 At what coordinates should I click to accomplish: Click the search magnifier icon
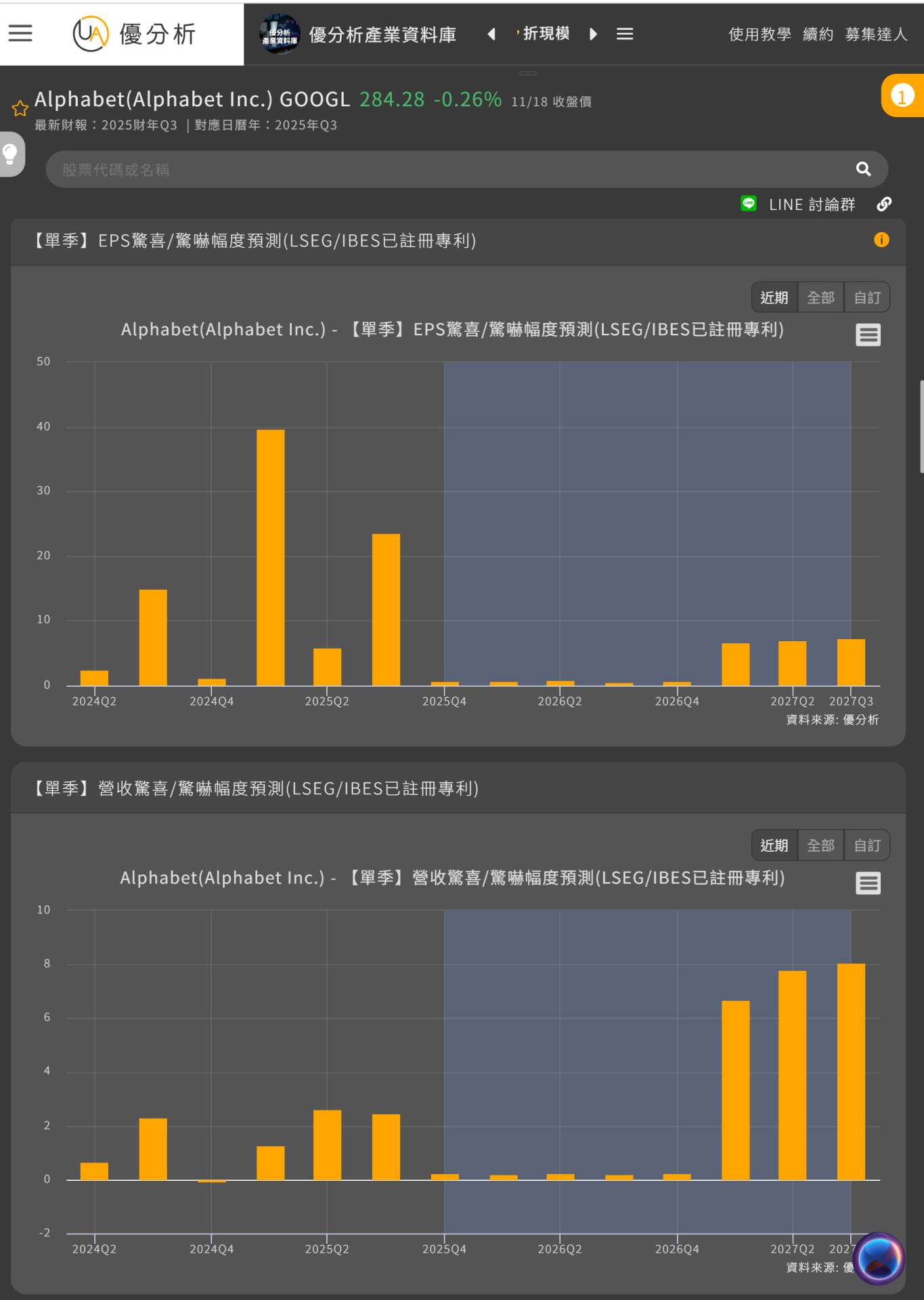tap(863, 169)
